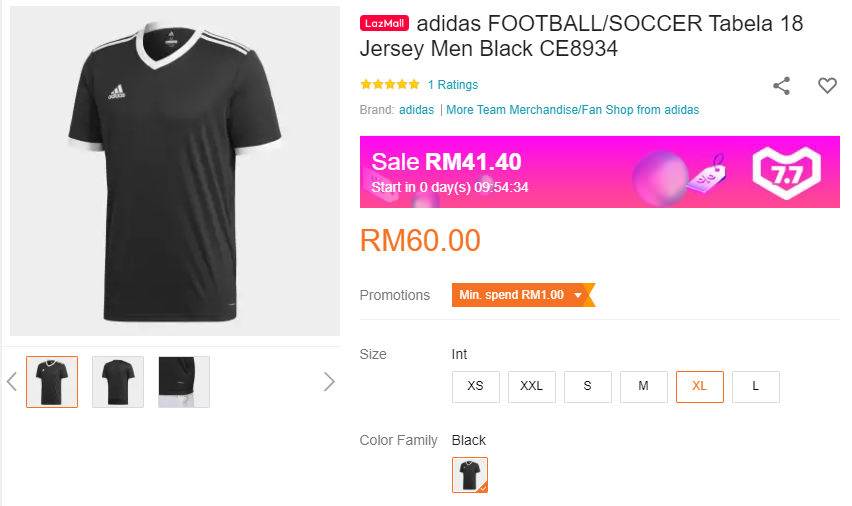Viewport: 852px width, 506px height.
Task: Open the adidas brand link
Action: pyautogui.click(x=416, y=110)
